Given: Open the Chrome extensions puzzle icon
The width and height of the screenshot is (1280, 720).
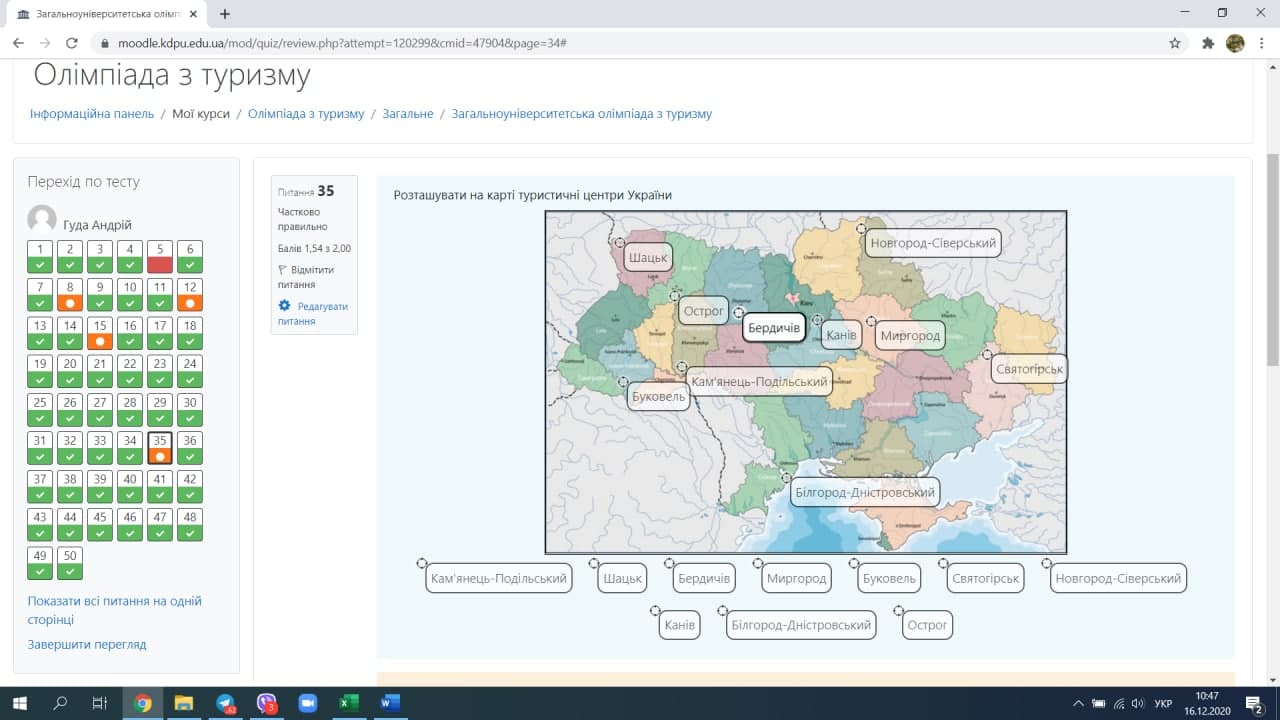Looking at the screenshot, I should click(x=1208, y=43).
